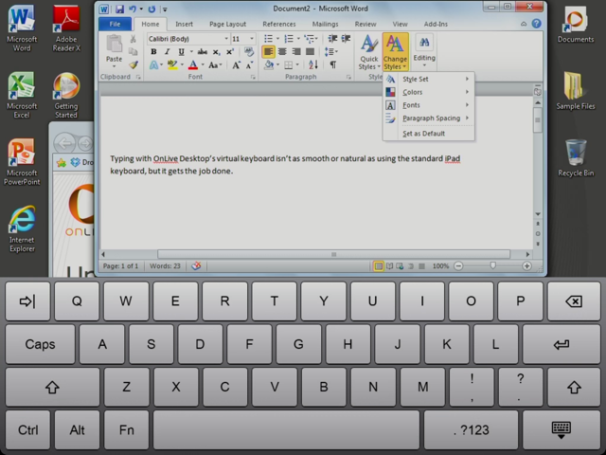This screenshot has height=455, width=606.
Task: Open the Calibri (Body) font name dropdown
Action: (226, 39)
